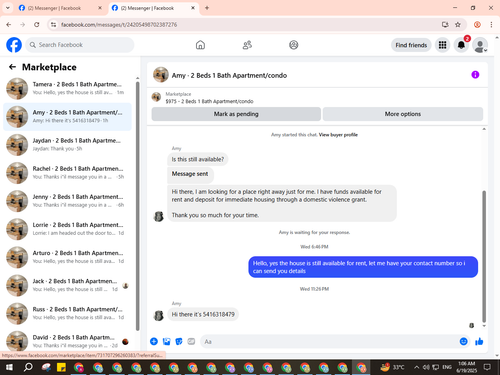Attach a photo using the image icon
Viewport: 500px width, 375px height.
[166, 341]
